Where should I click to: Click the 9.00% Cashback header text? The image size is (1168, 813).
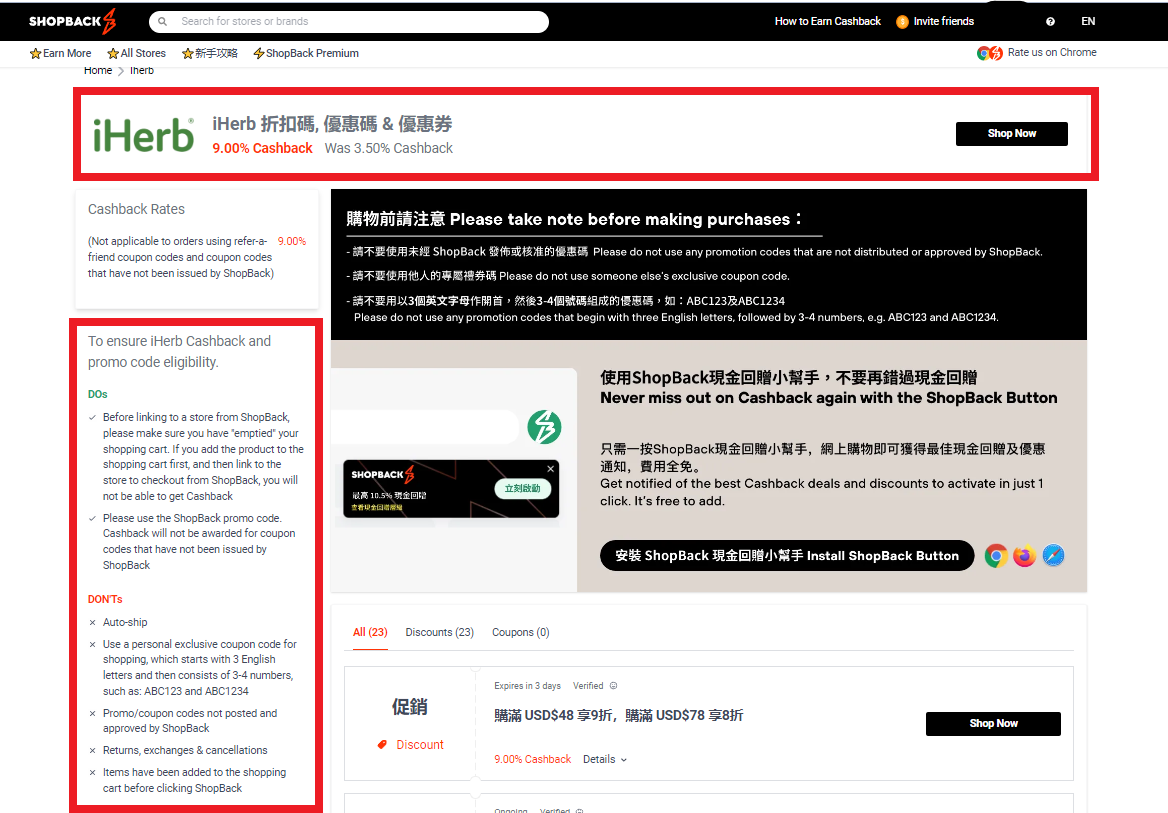coord(262,148)
